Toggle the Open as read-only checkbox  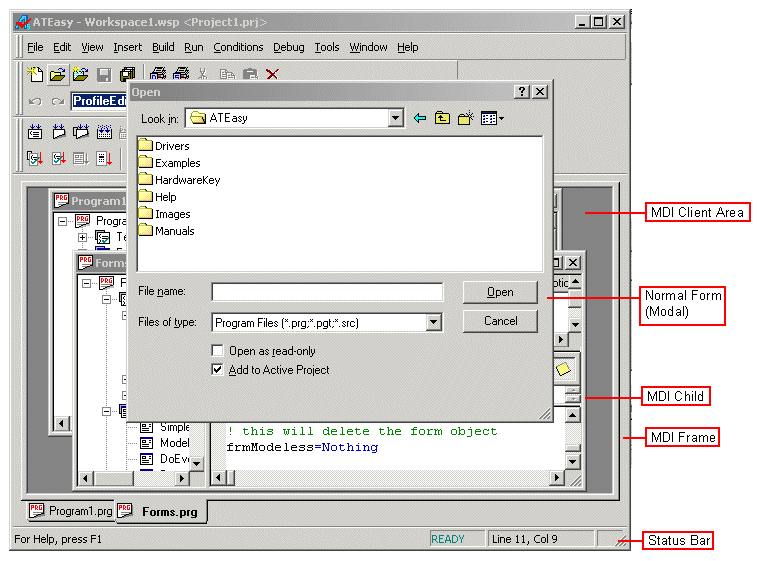tap(218, 351)
